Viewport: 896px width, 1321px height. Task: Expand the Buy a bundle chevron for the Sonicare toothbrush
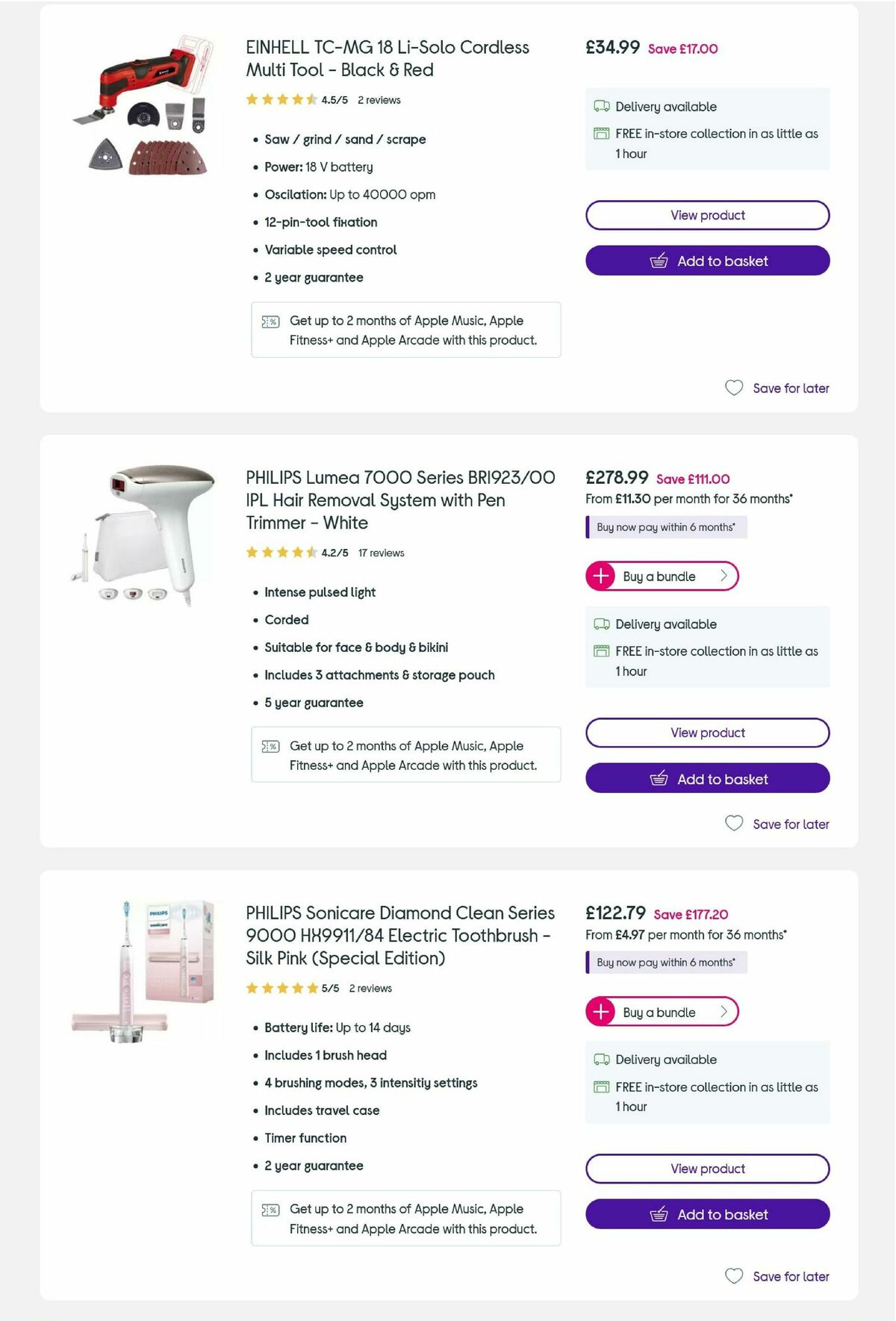tap(723, 1012)
